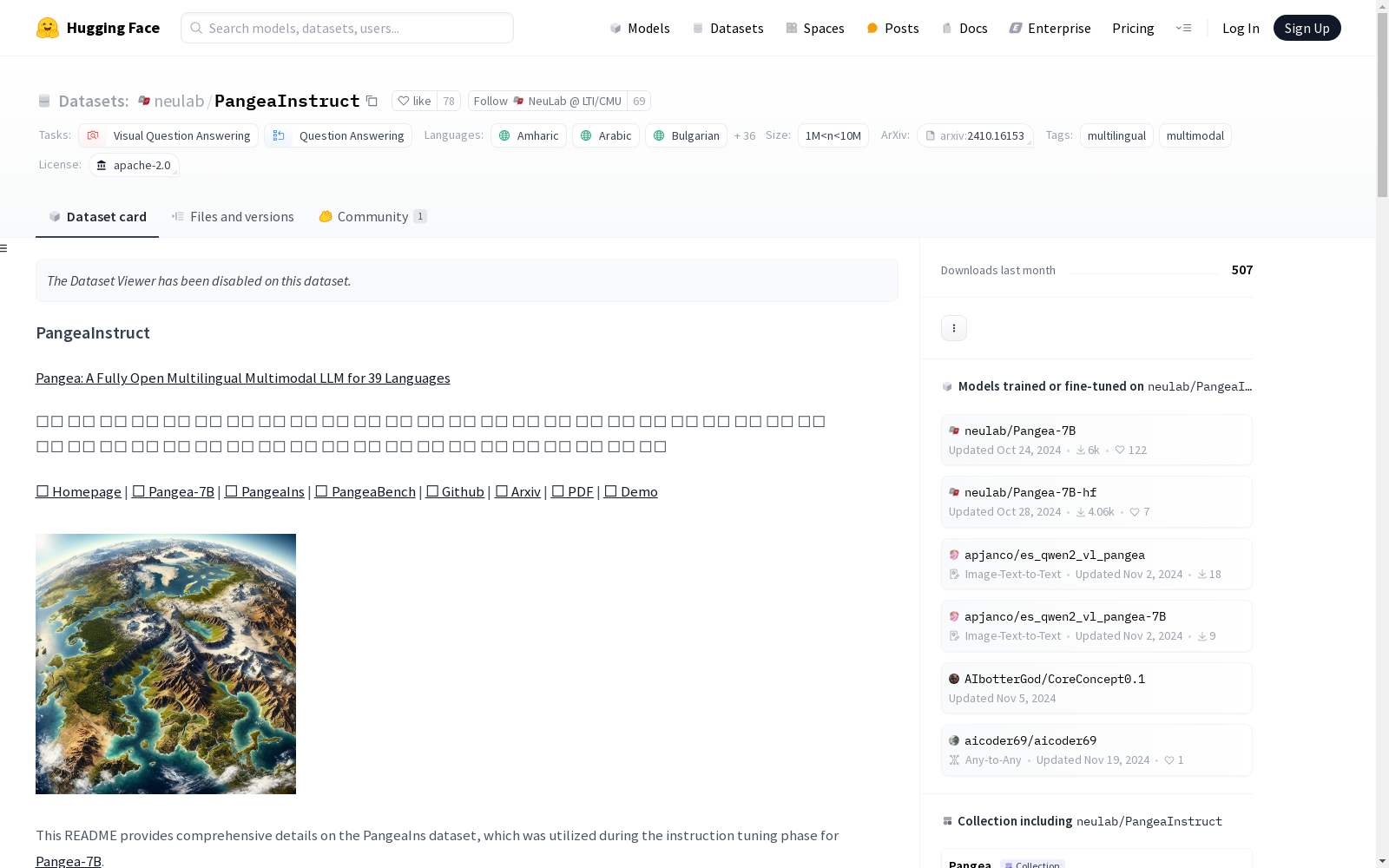Image resolution: width=1389 pixels, height=868 pixels.
Task: Filter by Arabic language tag
Action: (x=606, y=135)
